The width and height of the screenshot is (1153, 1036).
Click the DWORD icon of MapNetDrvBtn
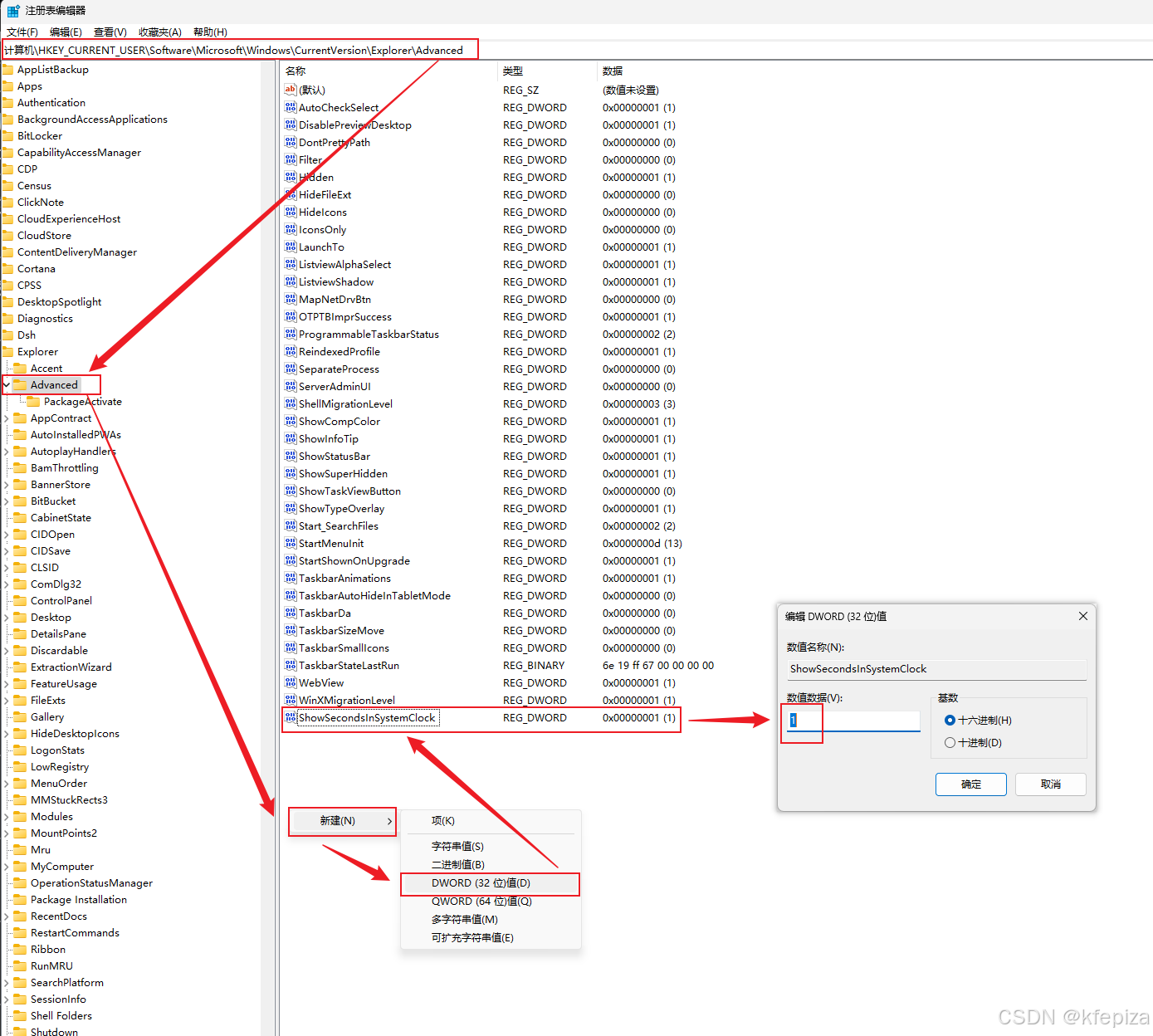(291, 299)
